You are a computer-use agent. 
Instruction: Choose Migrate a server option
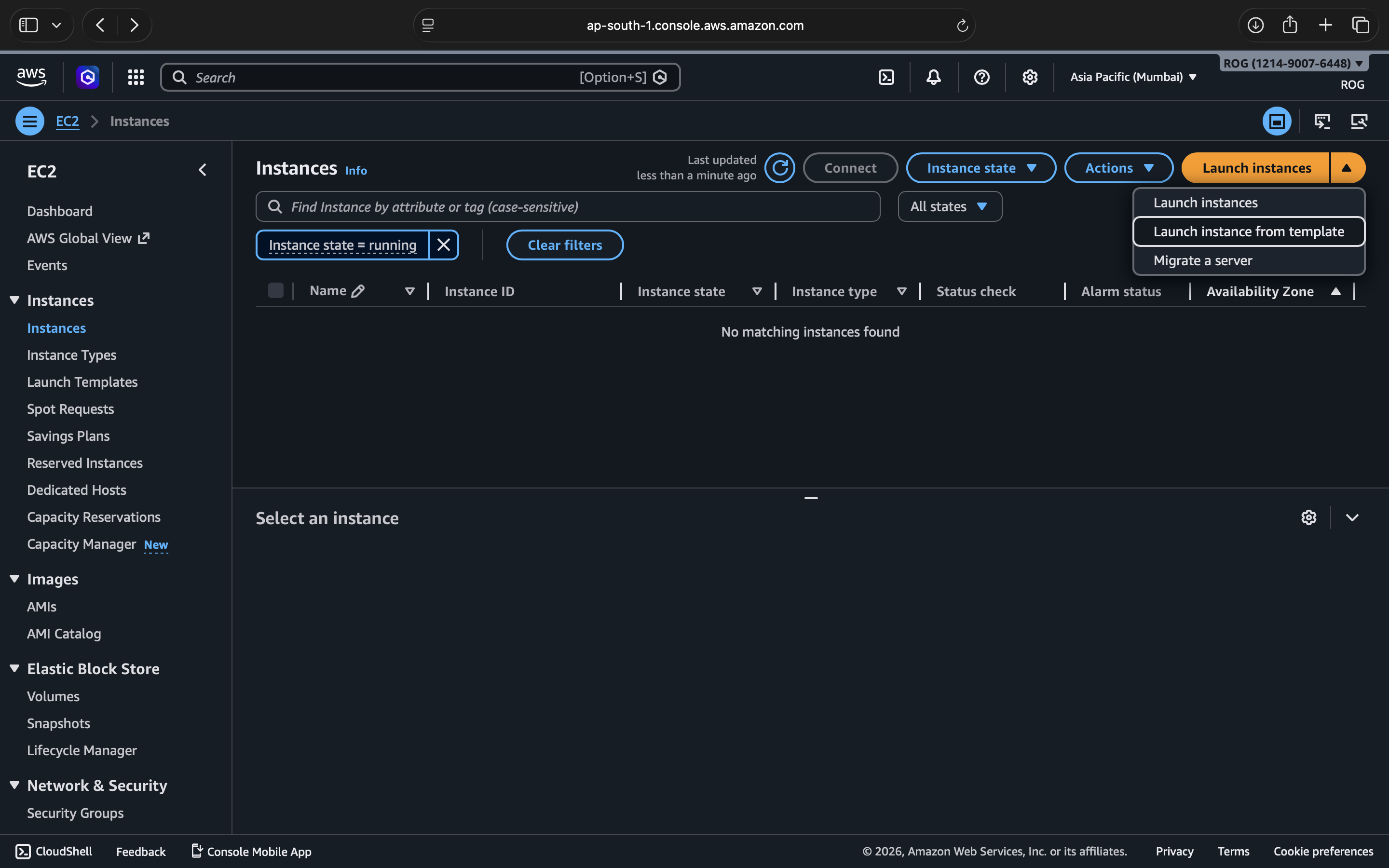(1202, 260)
